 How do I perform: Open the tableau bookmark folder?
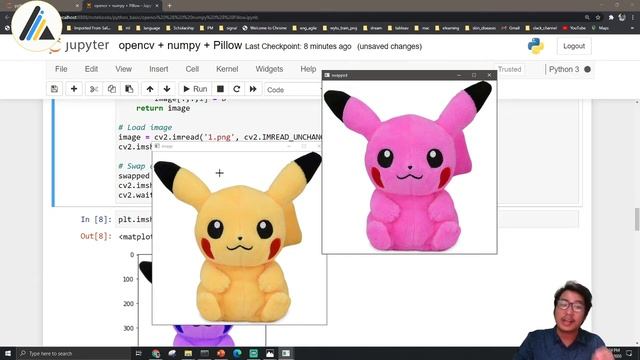pyautogui.click(x=398, y=28)
